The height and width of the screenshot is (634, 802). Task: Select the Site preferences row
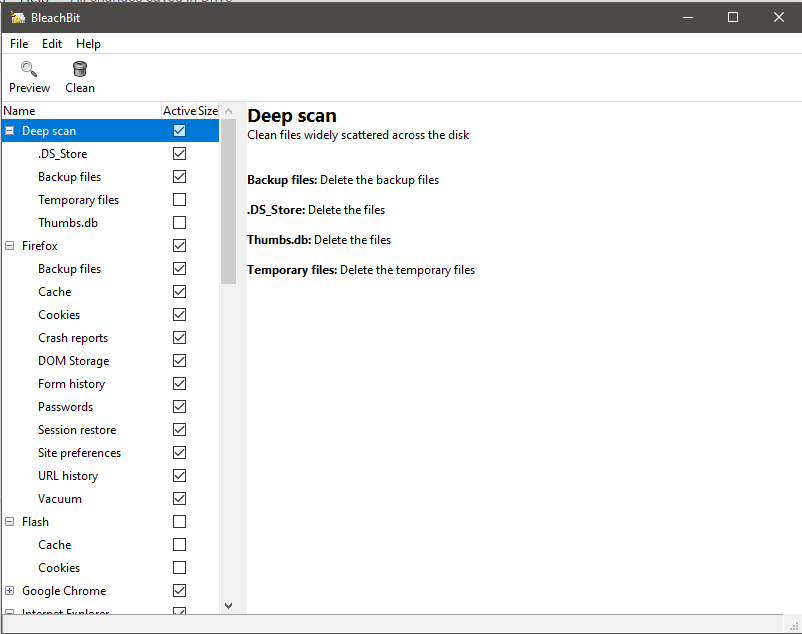tap(110, 453)
